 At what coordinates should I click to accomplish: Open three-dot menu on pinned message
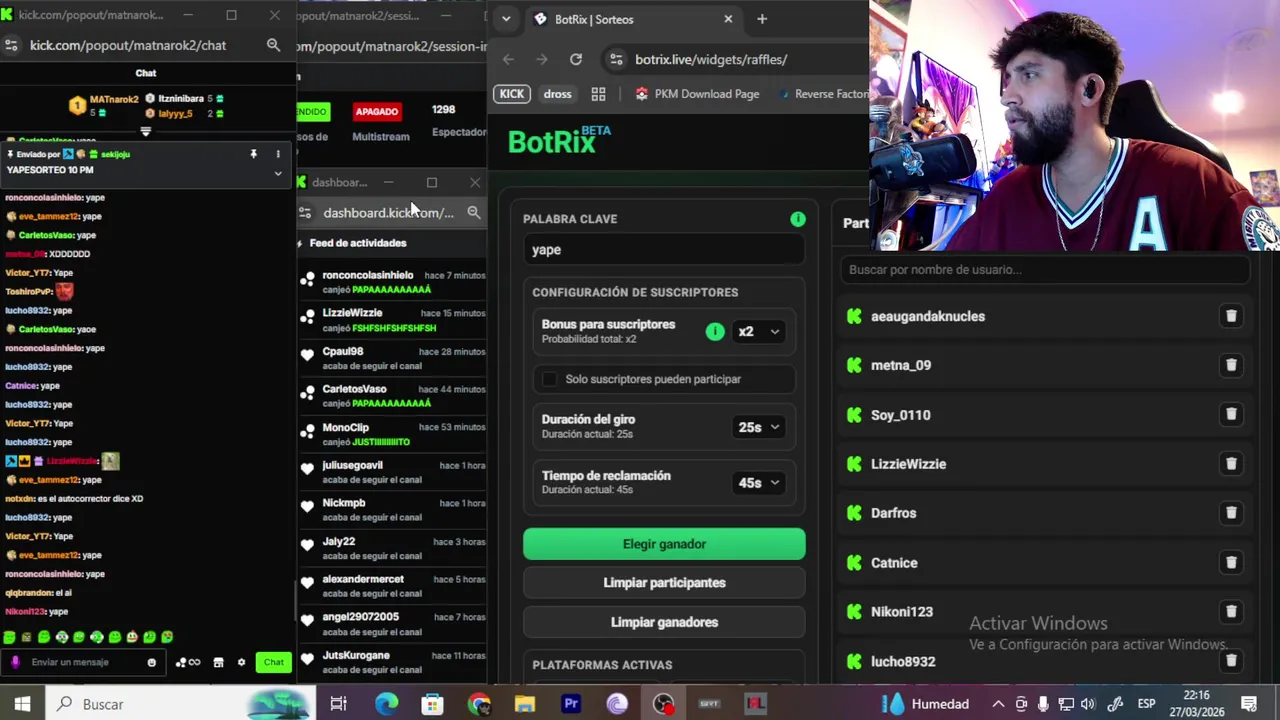[278, 154]
